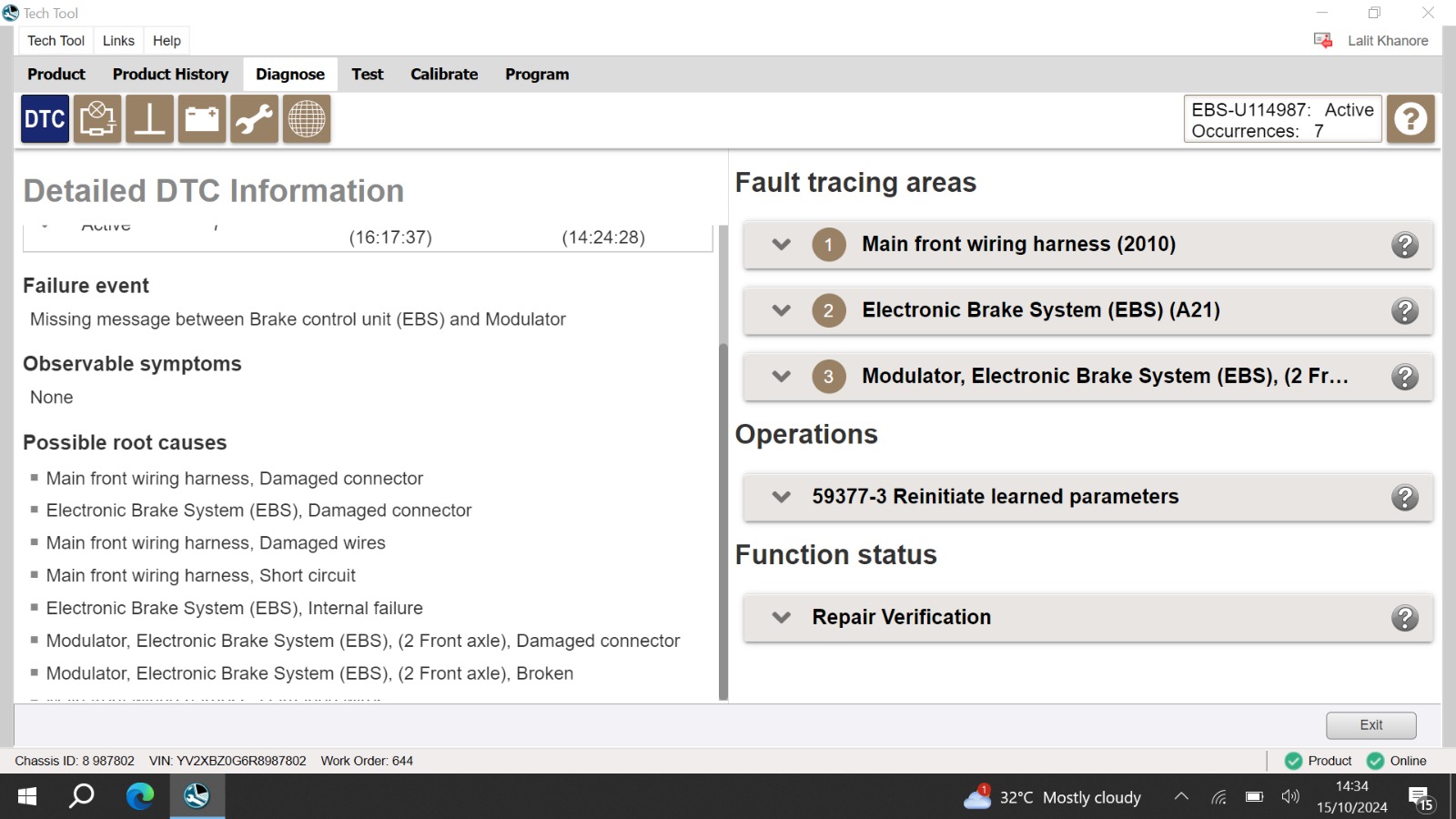Click the taskbar clock showing 14:34
1456x819 pixels.
point(1352,797)
